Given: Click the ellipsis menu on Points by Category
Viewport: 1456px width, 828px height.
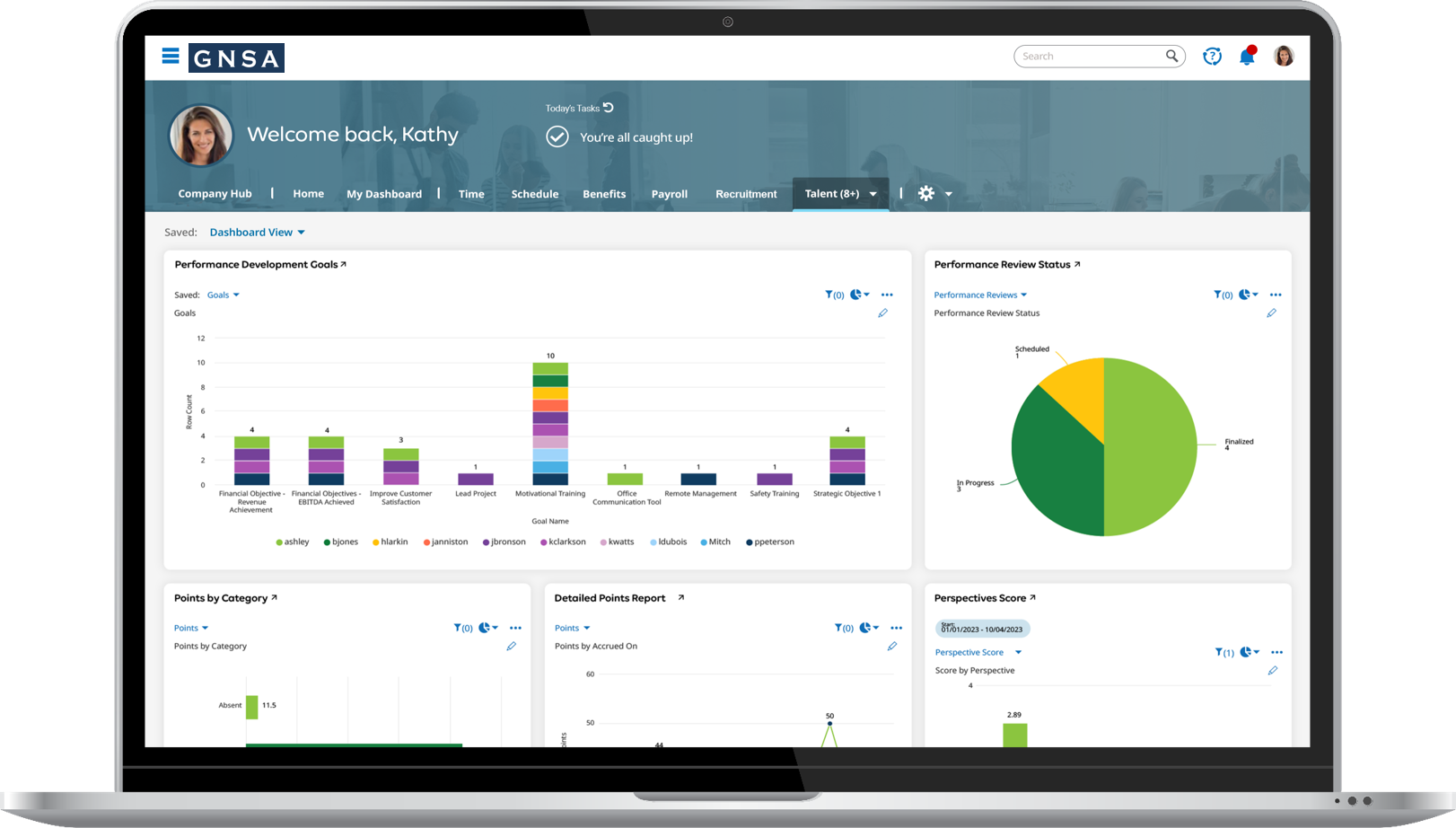Looking at the screenshot, I should pyautogui.click(x=515, y=628).
